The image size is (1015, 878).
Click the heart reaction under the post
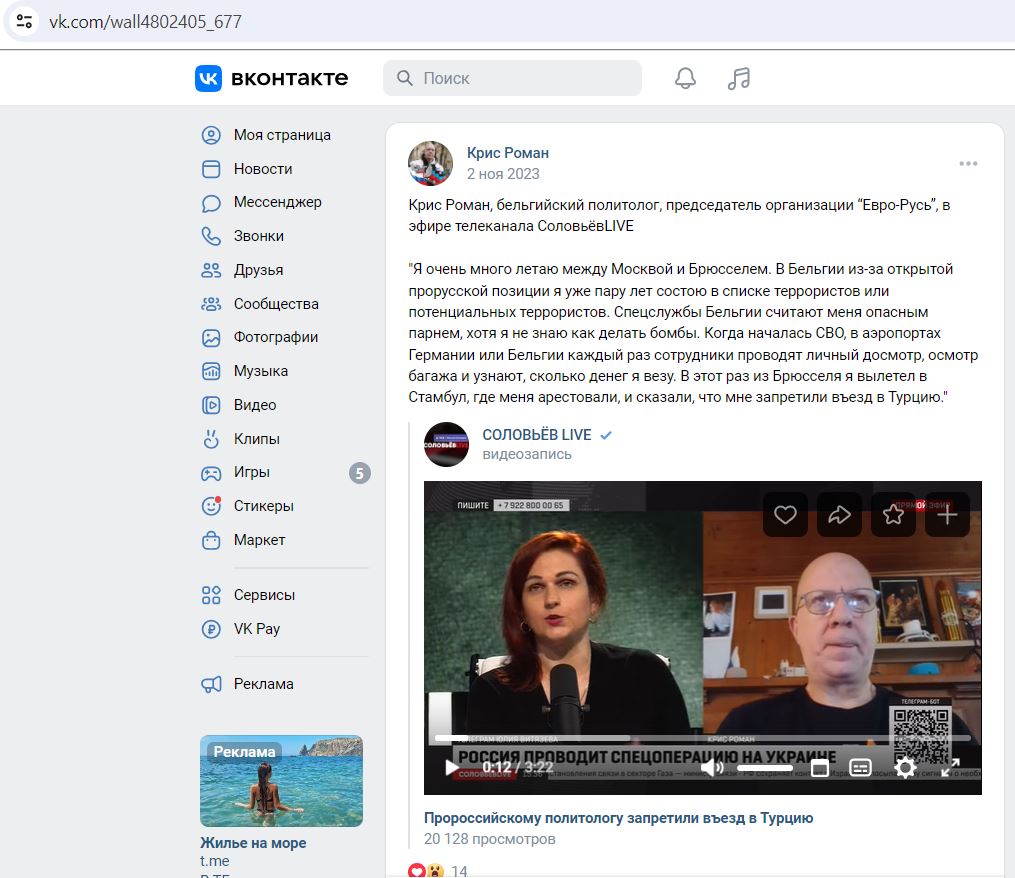click(x=417, y=871)
